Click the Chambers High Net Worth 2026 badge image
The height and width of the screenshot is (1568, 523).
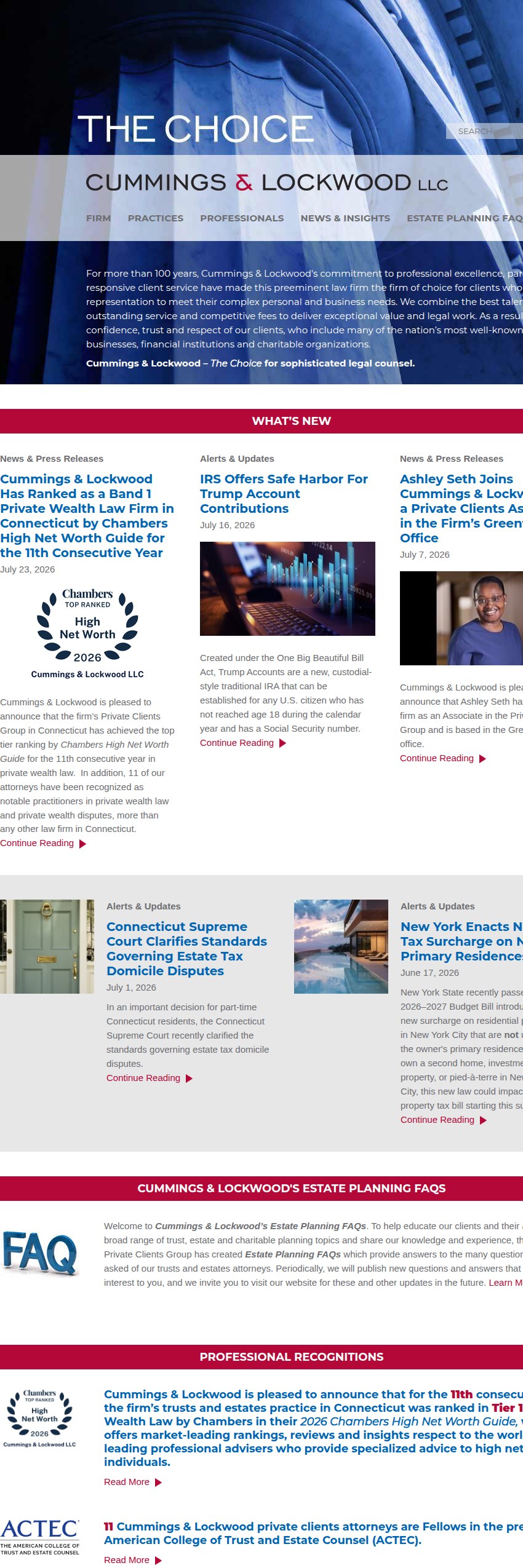click(x=87, y=635)
